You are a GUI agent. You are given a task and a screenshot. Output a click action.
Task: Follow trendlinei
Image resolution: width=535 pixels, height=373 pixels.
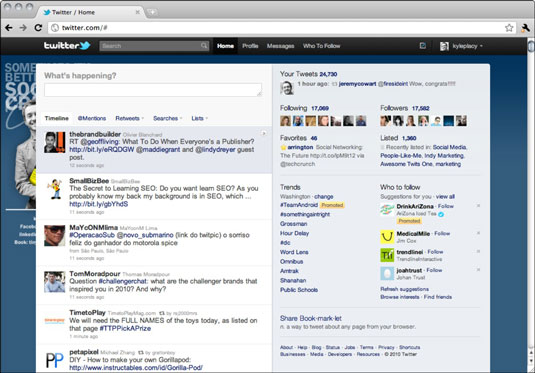pyautogui.click(x=435, y=252)
